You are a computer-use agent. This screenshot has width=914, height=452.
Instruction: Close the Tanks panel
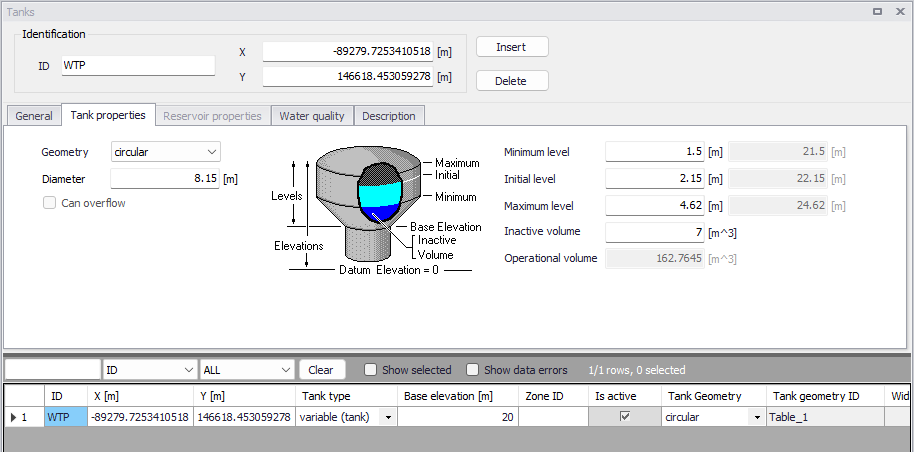point(899,11)
